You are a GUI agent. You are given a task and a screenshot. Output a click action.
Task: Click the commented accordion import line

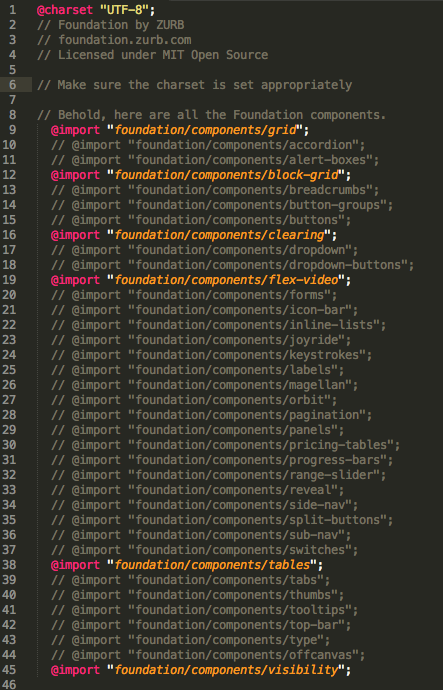coord(208,145)
